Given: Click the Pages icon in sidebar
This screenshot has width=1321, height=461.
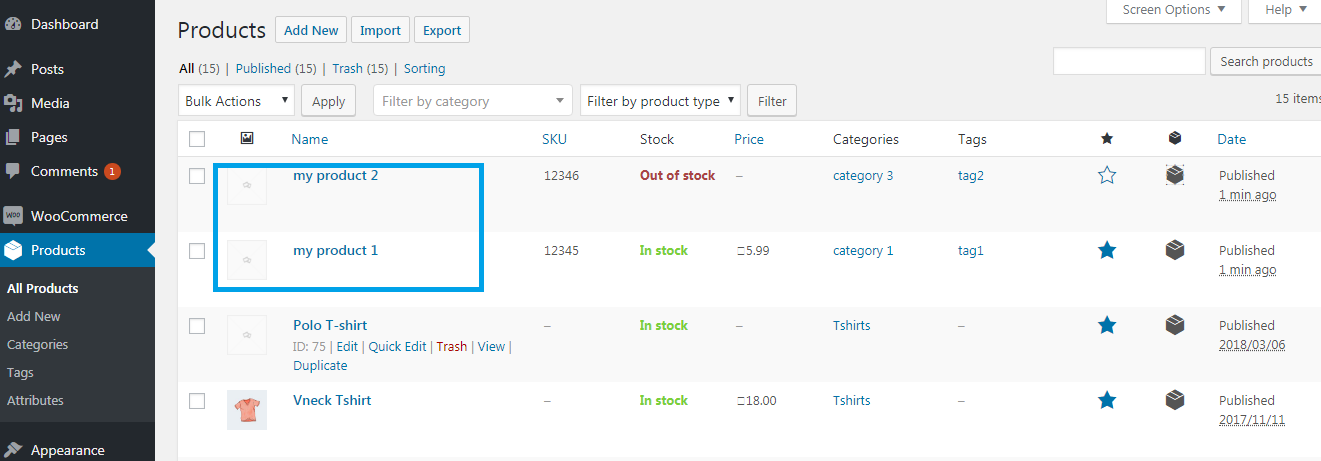Looking at the screenshot, I should tap(13, 137).
